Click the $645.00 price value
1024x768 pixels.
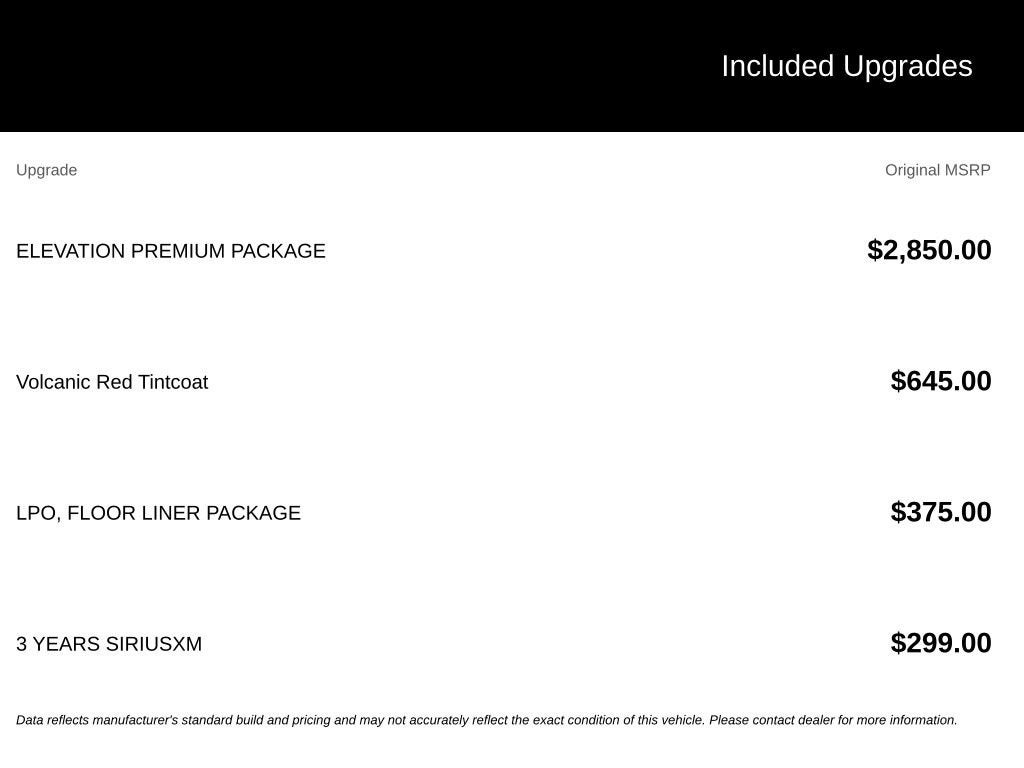(940, 381)
